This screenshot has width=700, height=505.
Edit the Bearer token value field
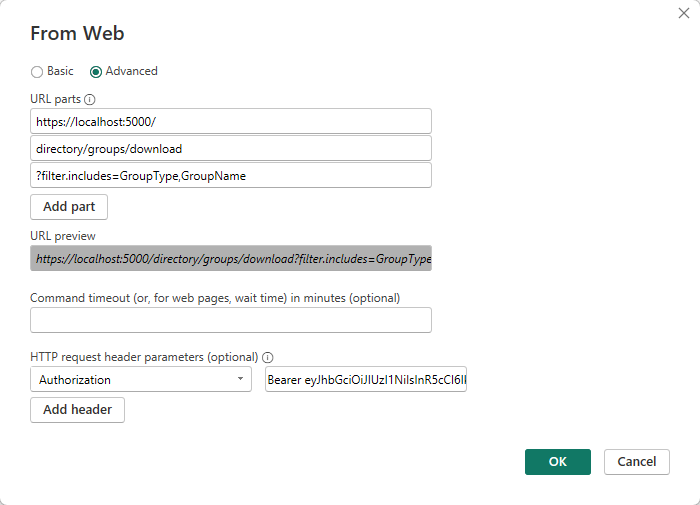(x=366, y=379)
